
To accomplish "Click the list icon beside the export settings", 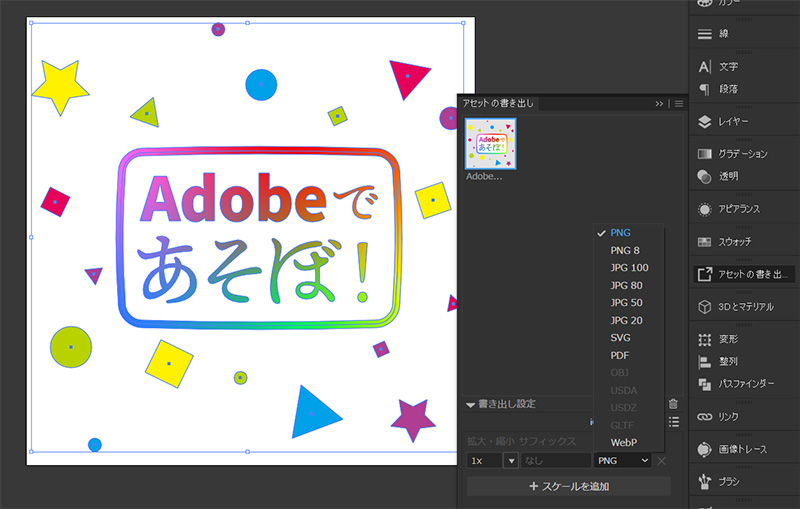I will (x=674, y=422).
